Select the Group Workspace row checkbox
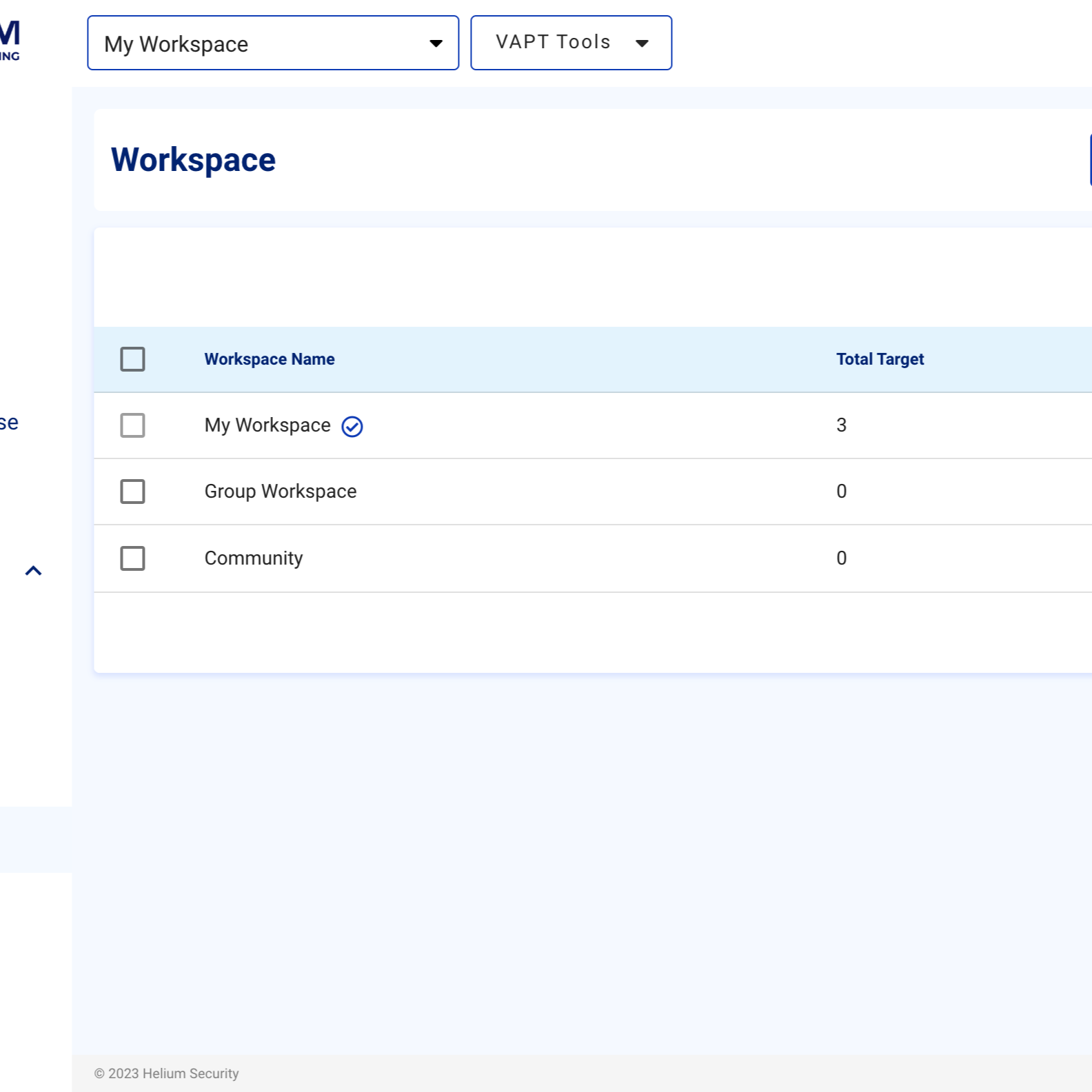 (x=132, y=492)
